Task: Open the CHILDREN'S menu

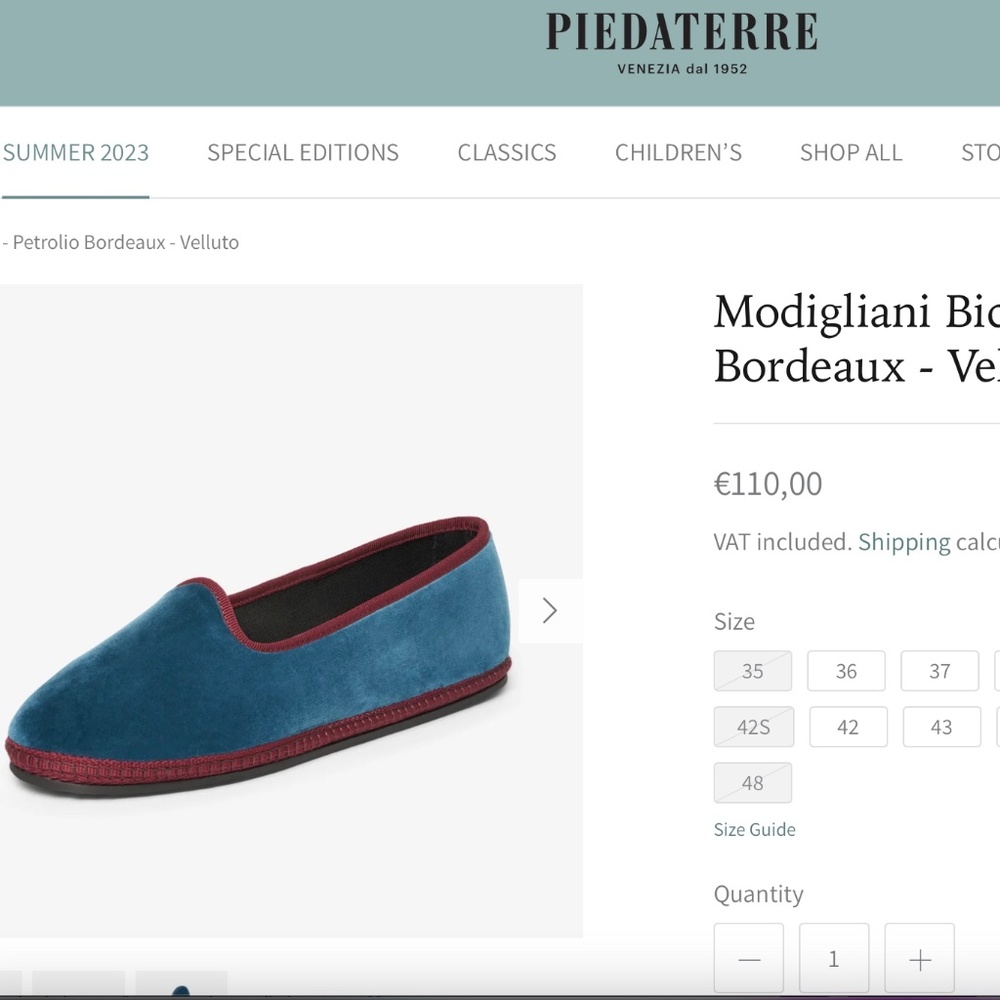Action: [678, 152]
